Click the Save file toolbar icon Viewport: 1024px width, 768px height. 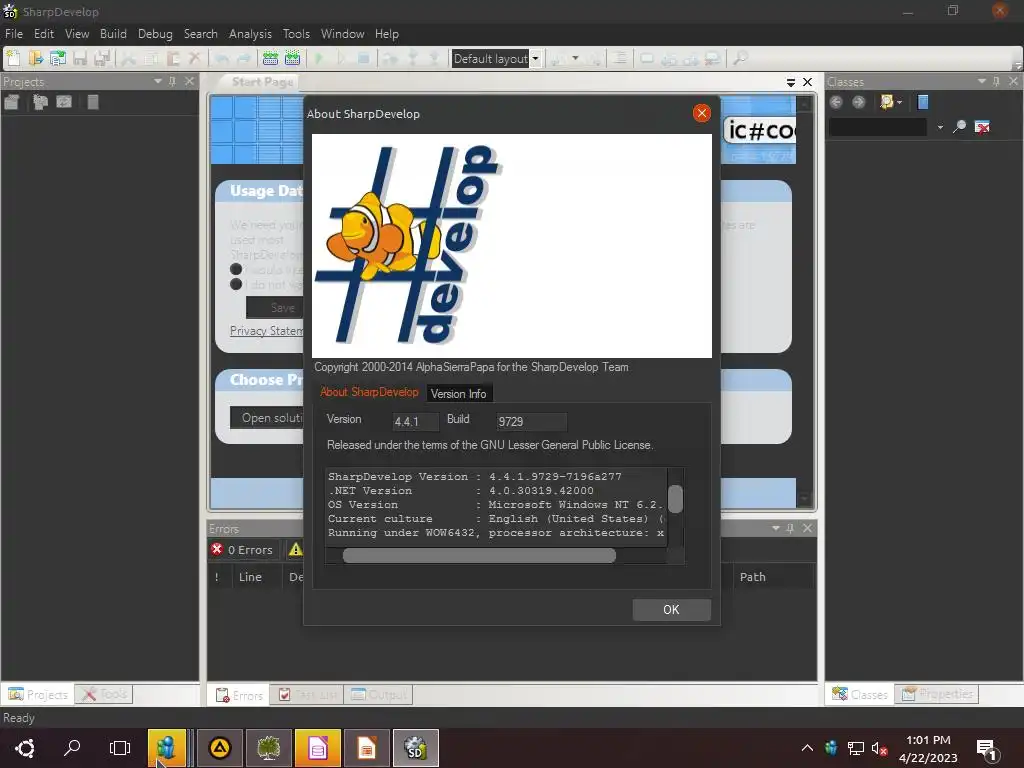click(80, 59)
